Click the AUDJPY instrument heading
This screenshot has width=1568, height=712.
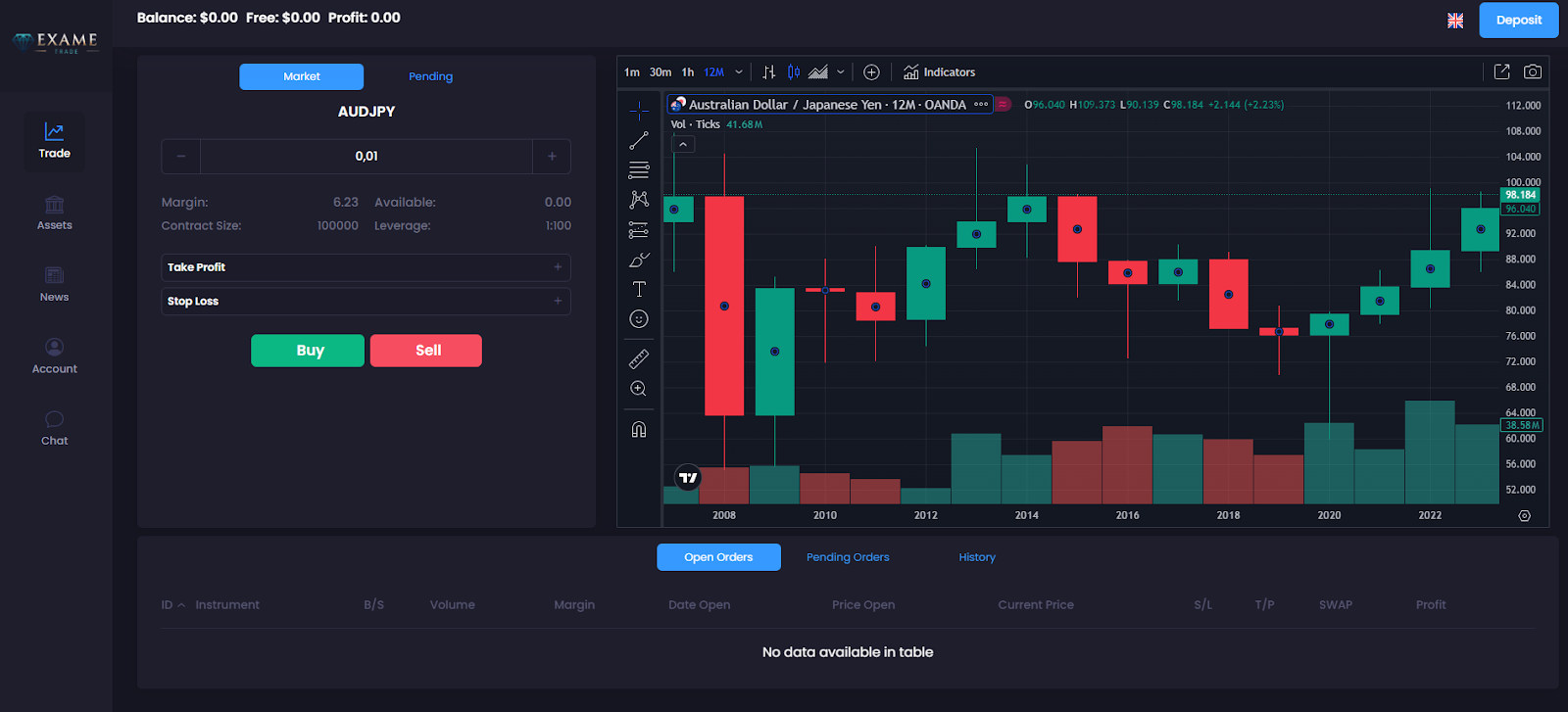(x=367, y=112)
